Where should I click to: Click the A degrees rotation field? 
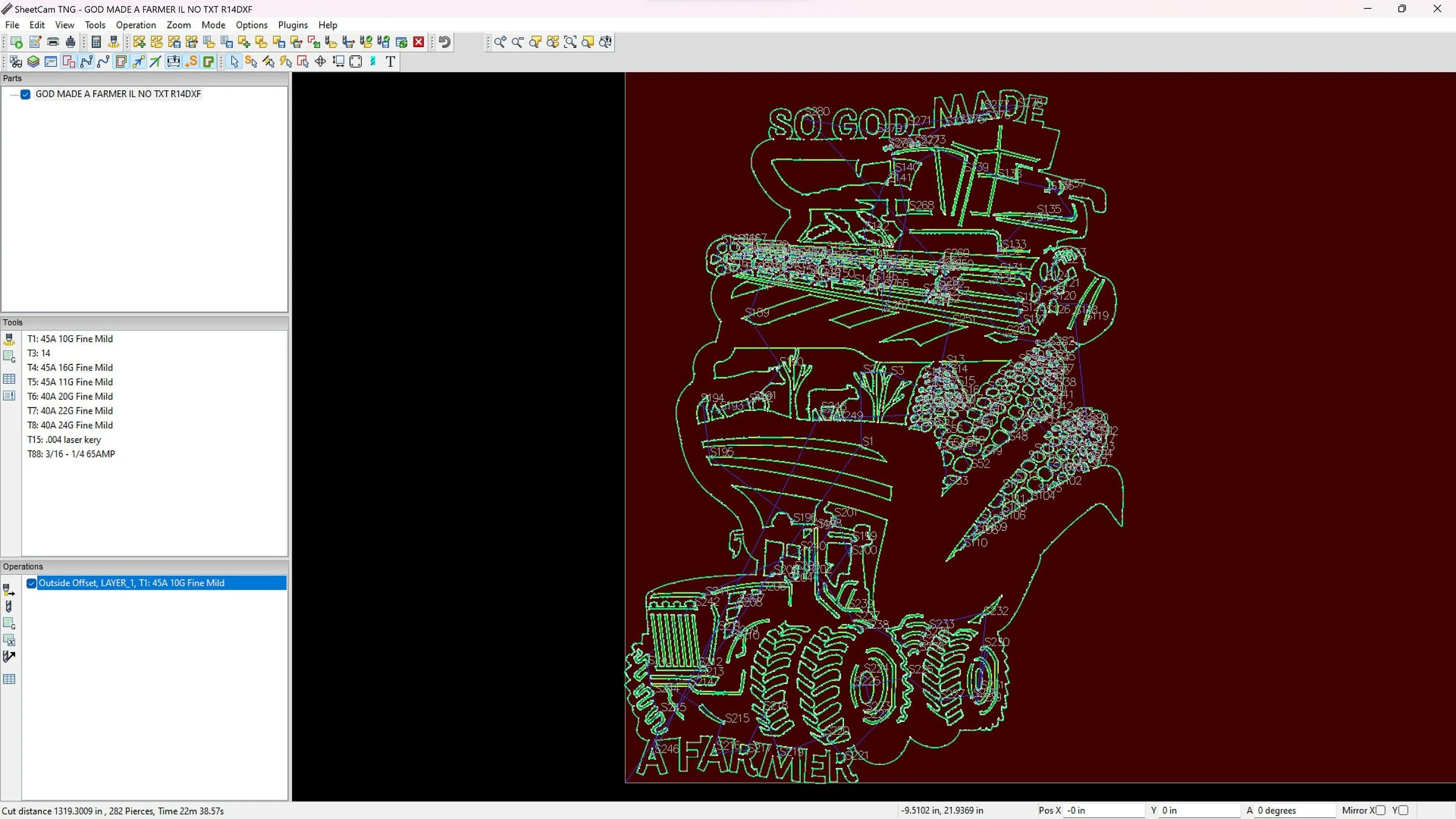[1294, 810]
